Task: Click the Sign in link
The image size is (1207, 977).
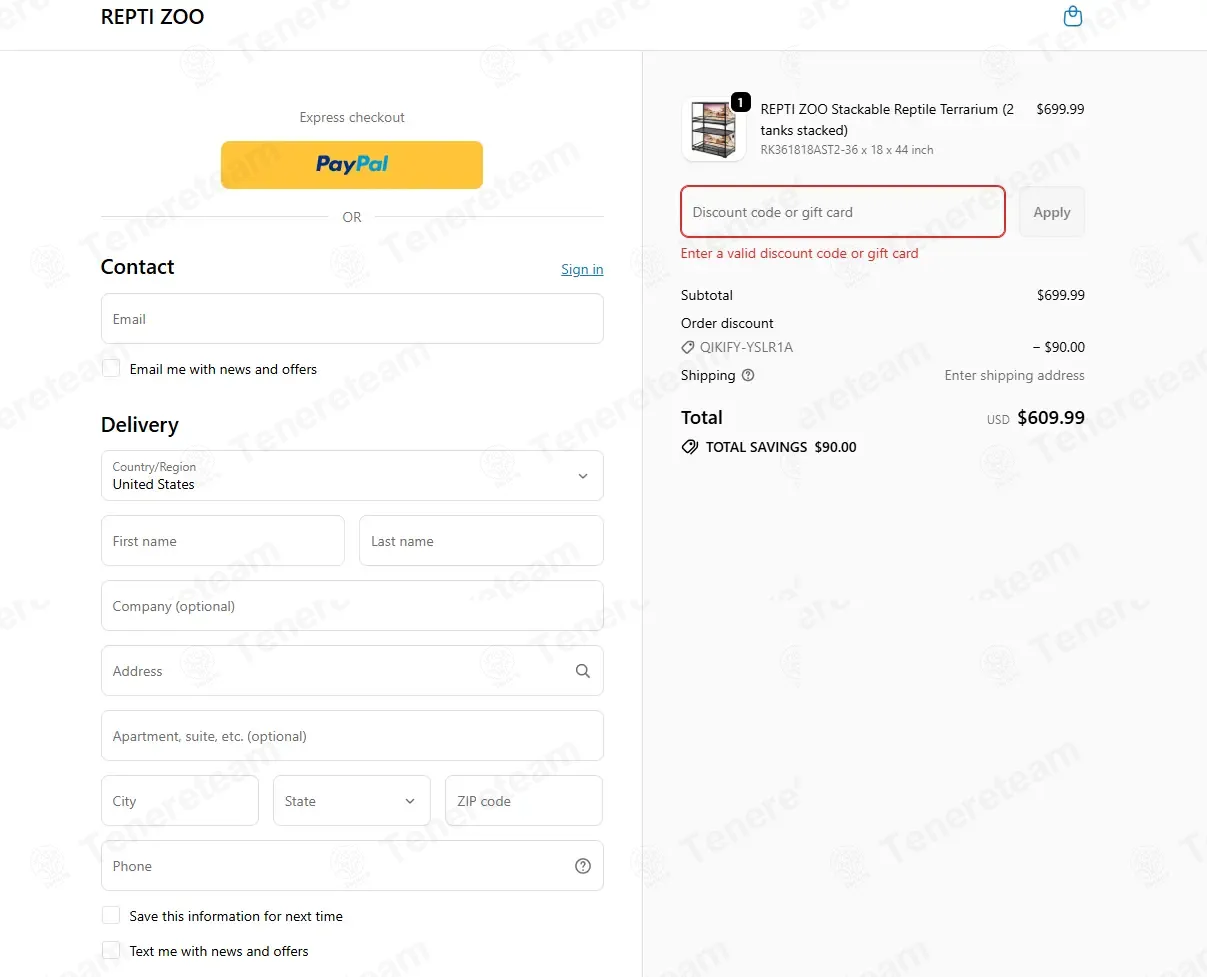Action: pos(582,269)
